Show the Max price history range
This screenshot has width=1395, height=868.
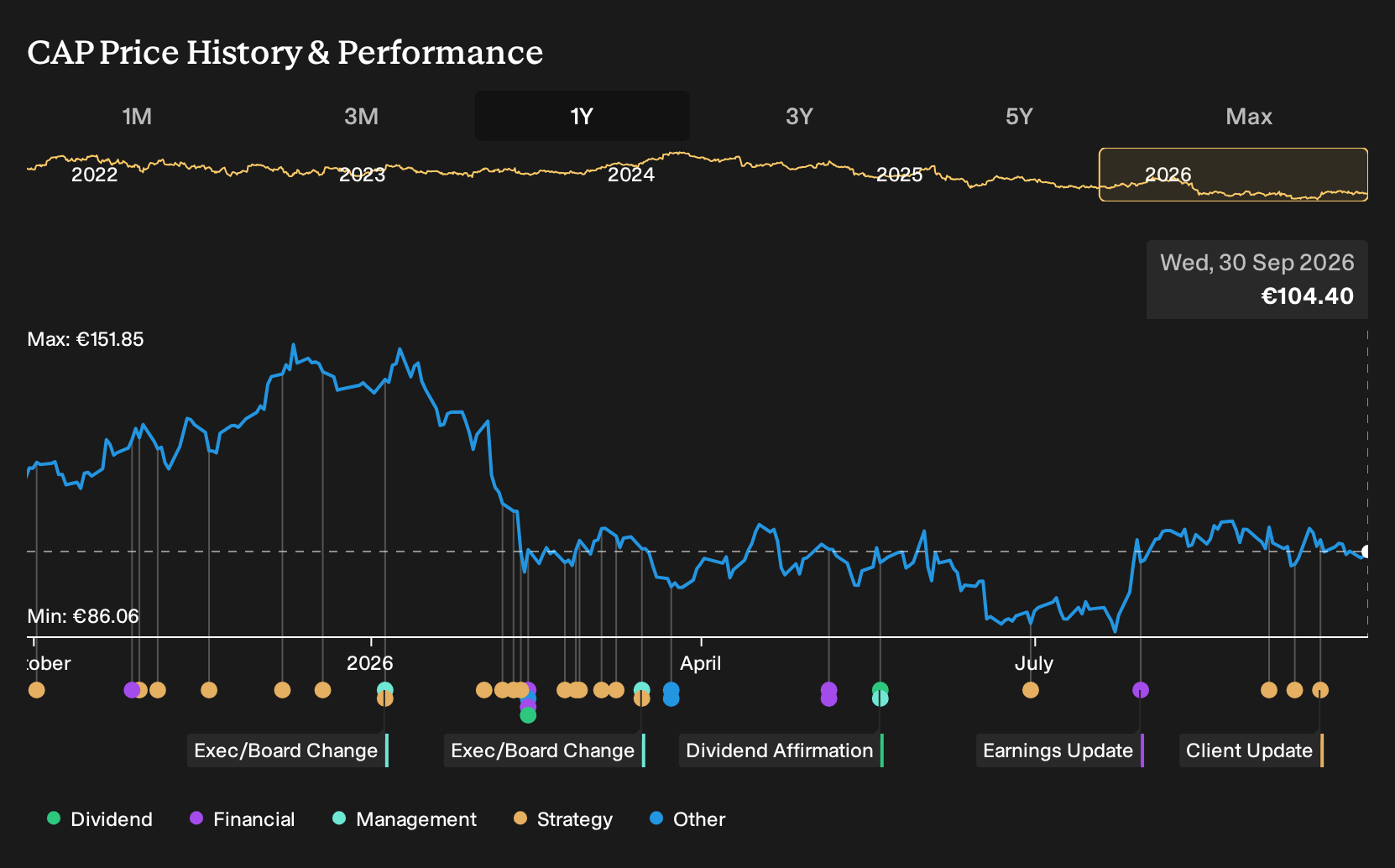tap(1249, 117)
